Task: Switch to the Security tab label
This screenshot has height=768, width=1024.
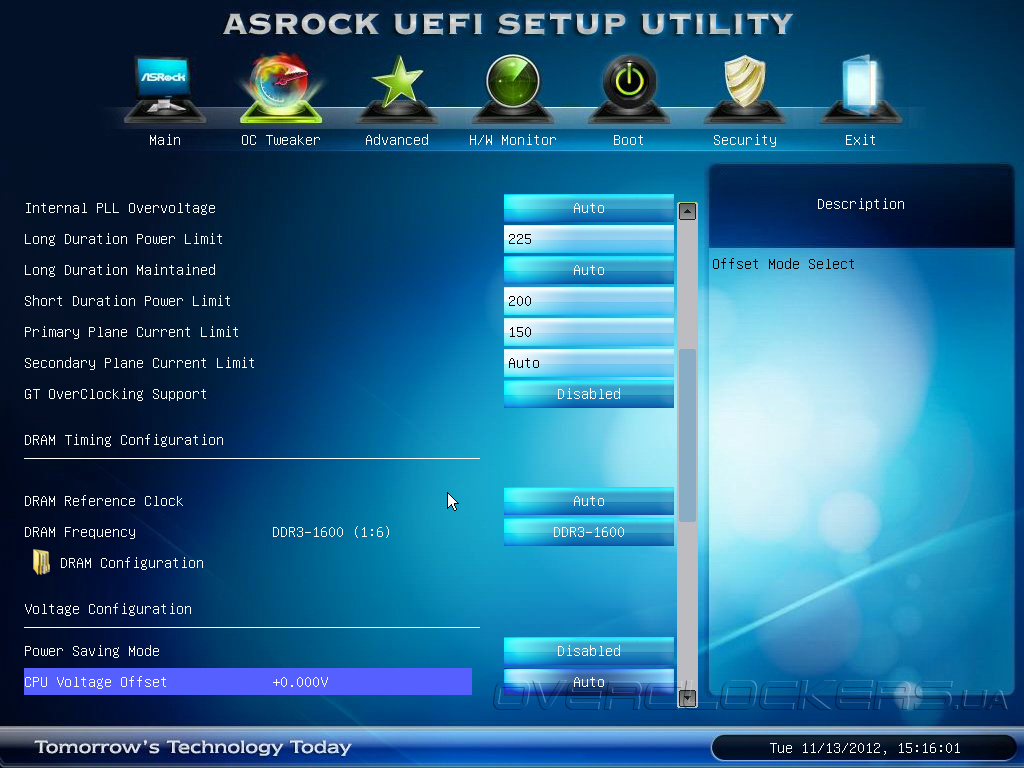Action: [744, 140]
